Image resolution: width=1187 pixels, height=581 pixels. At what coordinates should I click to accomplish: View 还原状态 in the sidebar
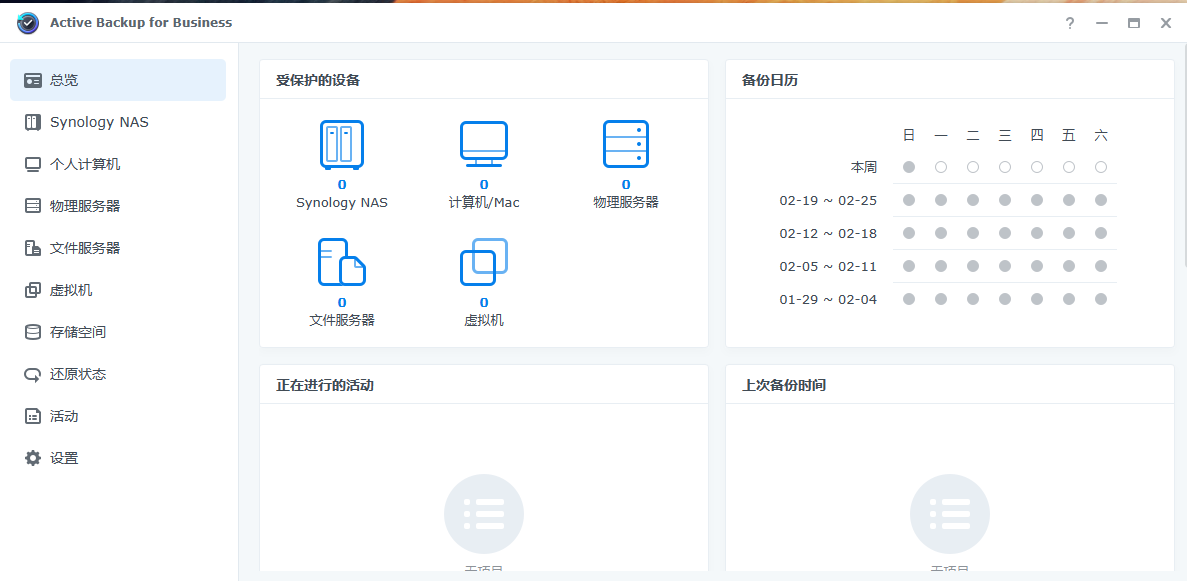point(118,374)
